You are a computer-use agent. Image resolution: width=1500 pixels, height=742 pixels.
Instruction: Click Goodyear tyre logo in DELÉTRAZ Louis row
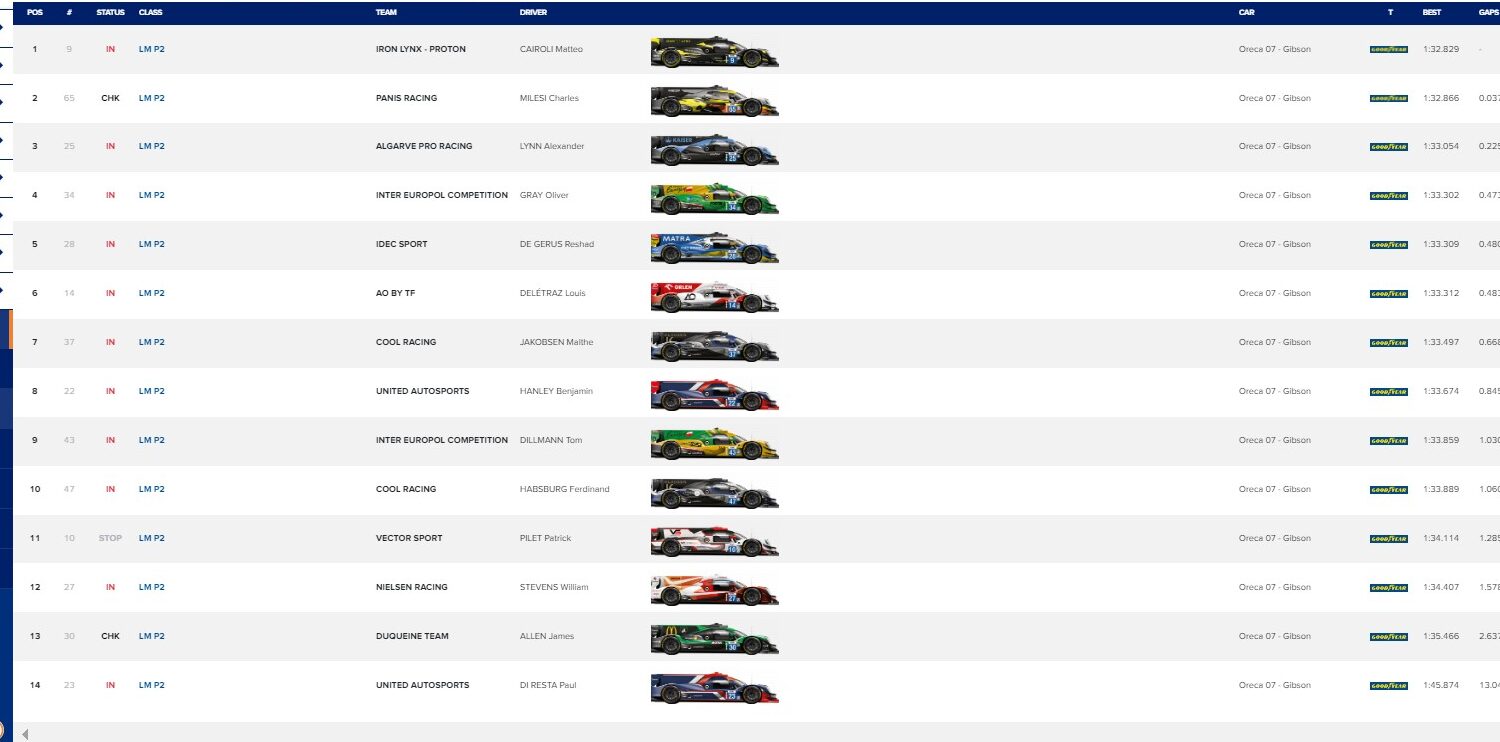[x=1388, y=294]
